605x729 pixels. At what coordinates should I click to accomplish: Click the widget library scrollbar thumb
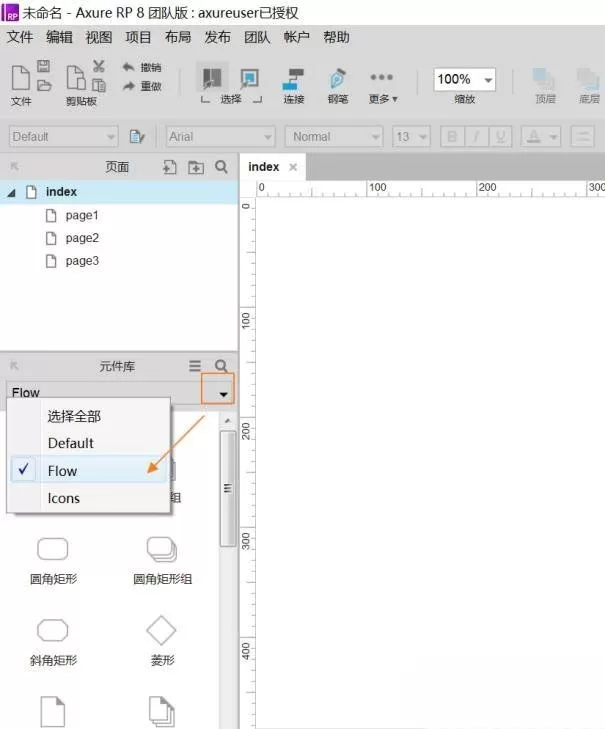[x=227, y=488]
